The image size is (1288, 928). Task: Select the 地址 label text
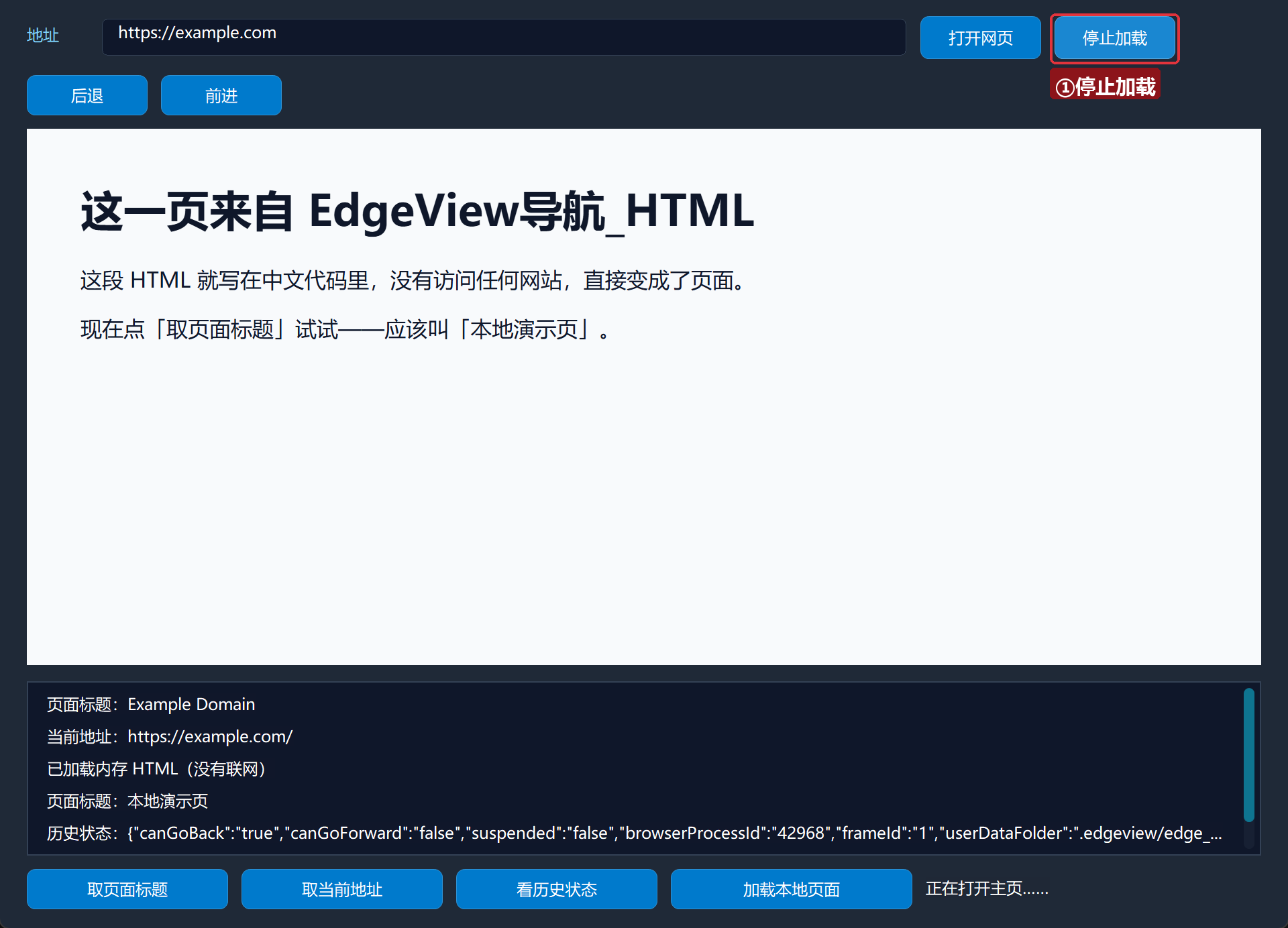coord(43,36)
